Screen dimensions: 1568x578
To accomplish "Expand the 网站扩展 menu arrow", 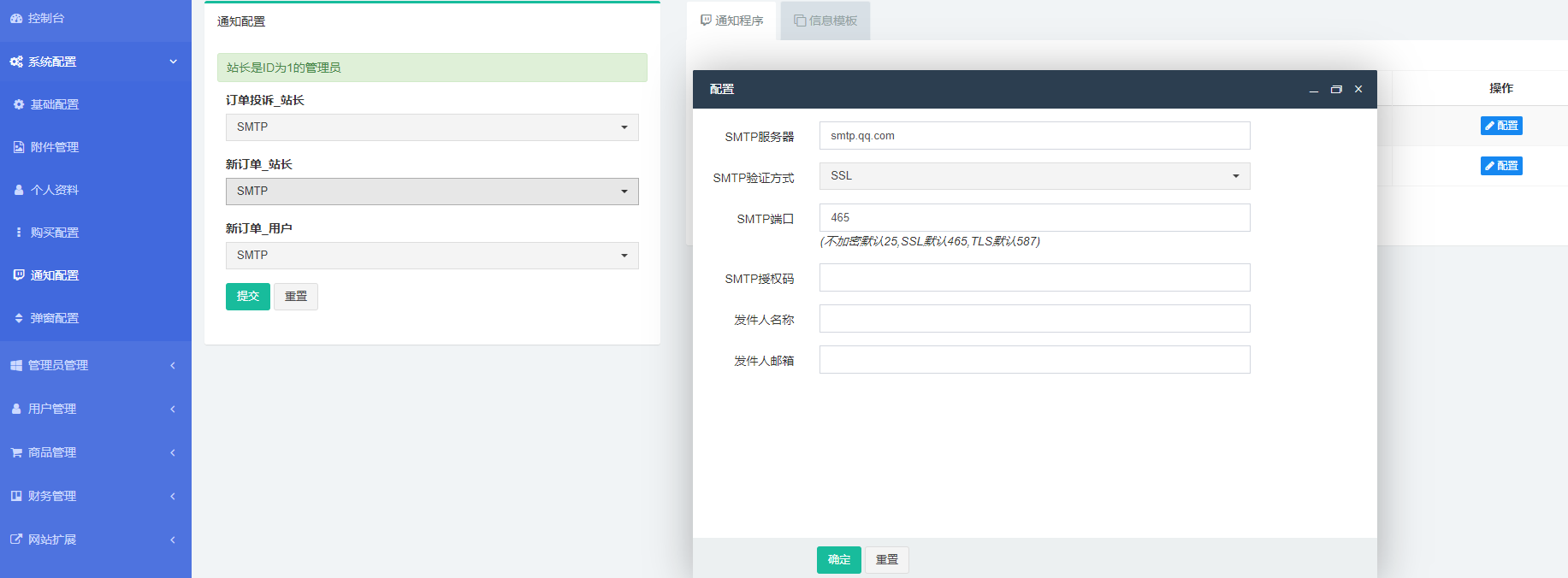I will [x=173, y=540].
